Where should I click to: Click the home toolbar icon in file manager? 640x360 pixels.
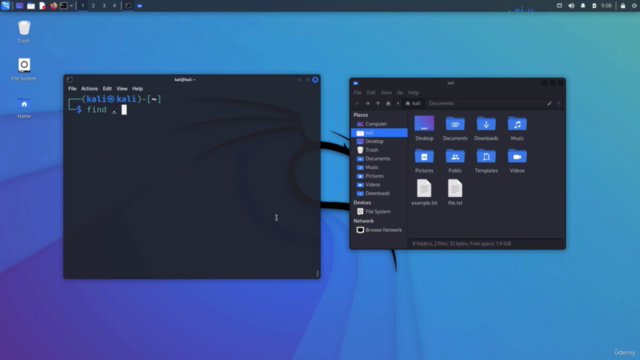pos(388,104)
